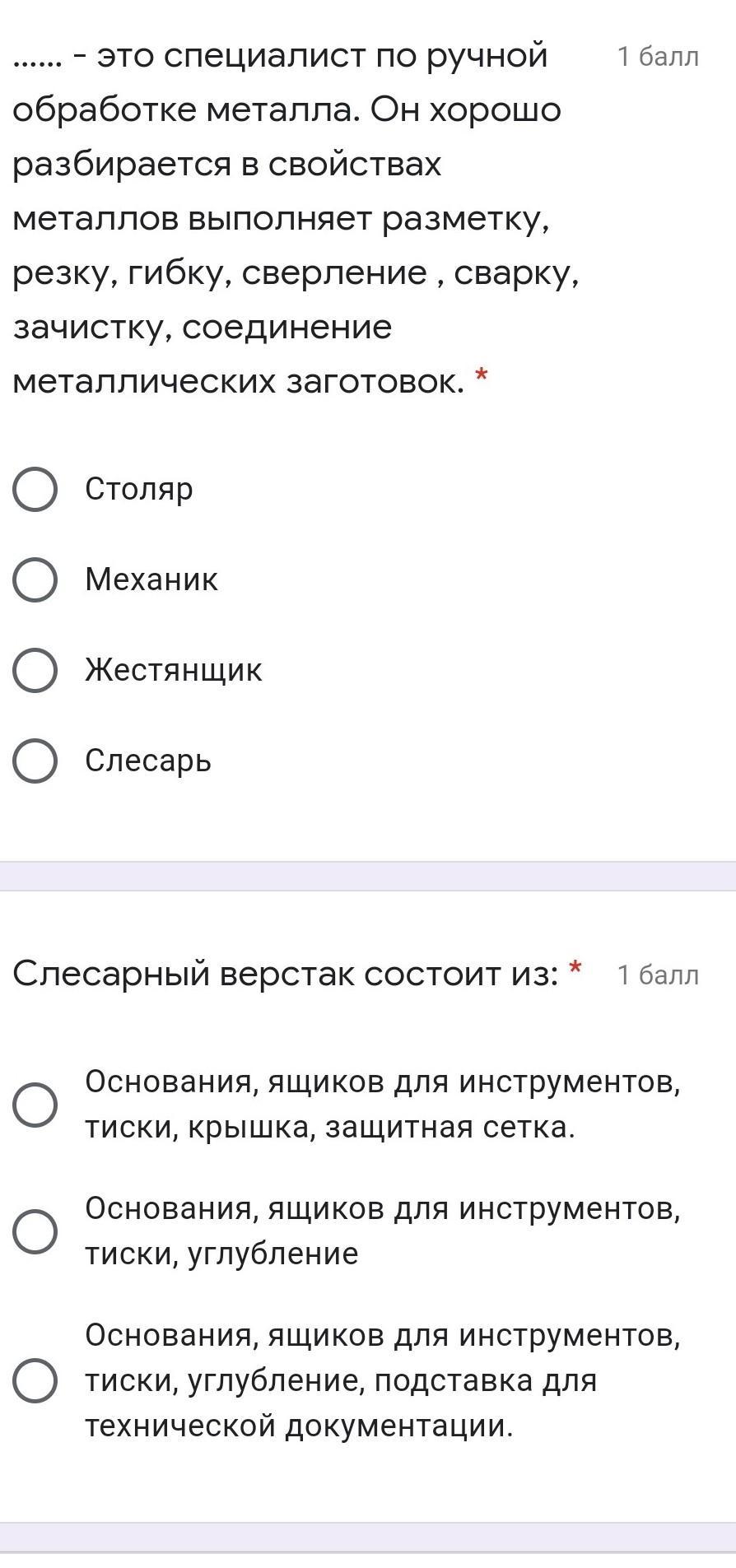Click the question text about "ручной обработке металла"

288,218
